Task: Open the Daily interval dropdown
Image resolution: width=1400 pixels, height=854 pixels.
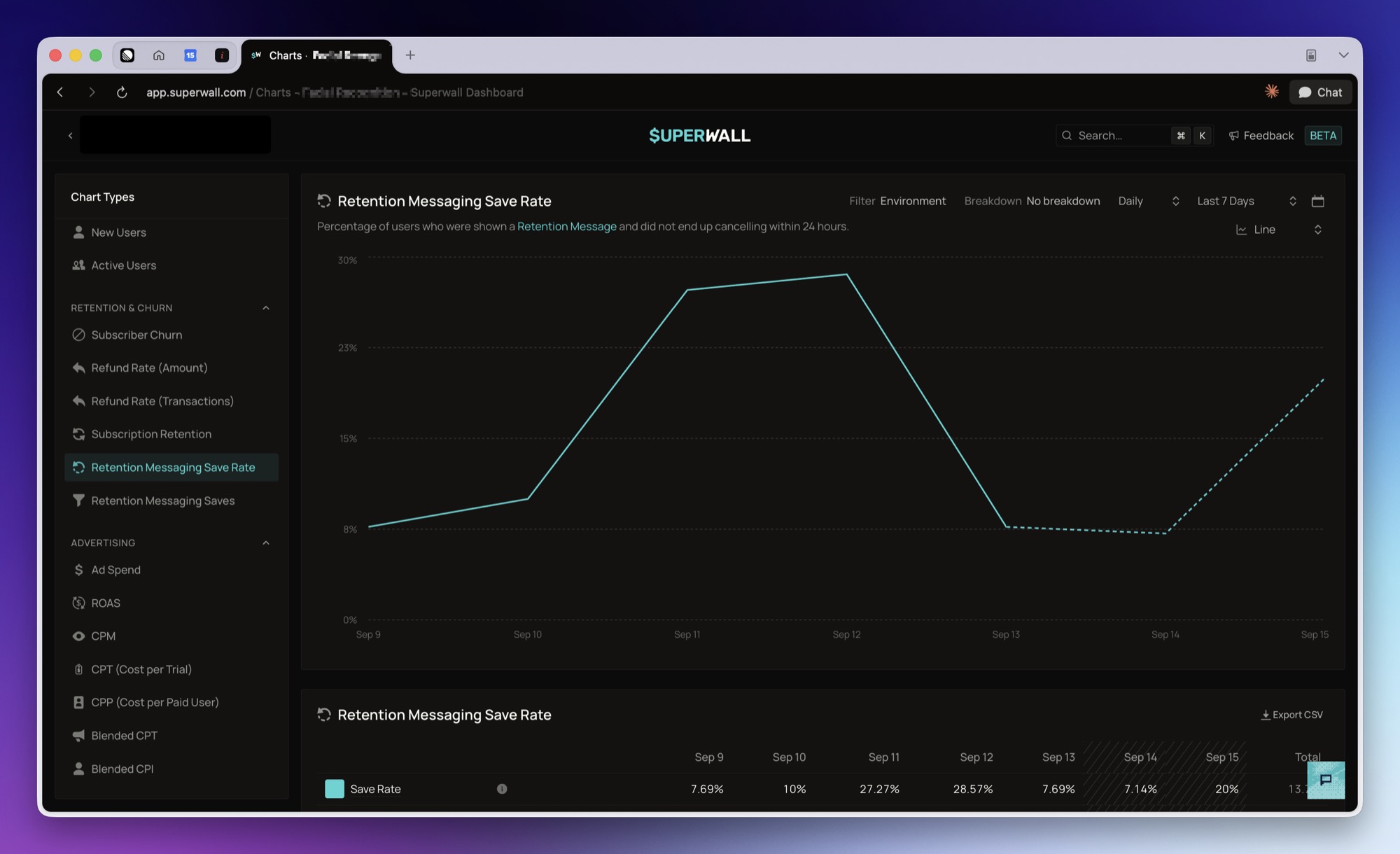Action: pyautogui.click(x=1148, y=201)
